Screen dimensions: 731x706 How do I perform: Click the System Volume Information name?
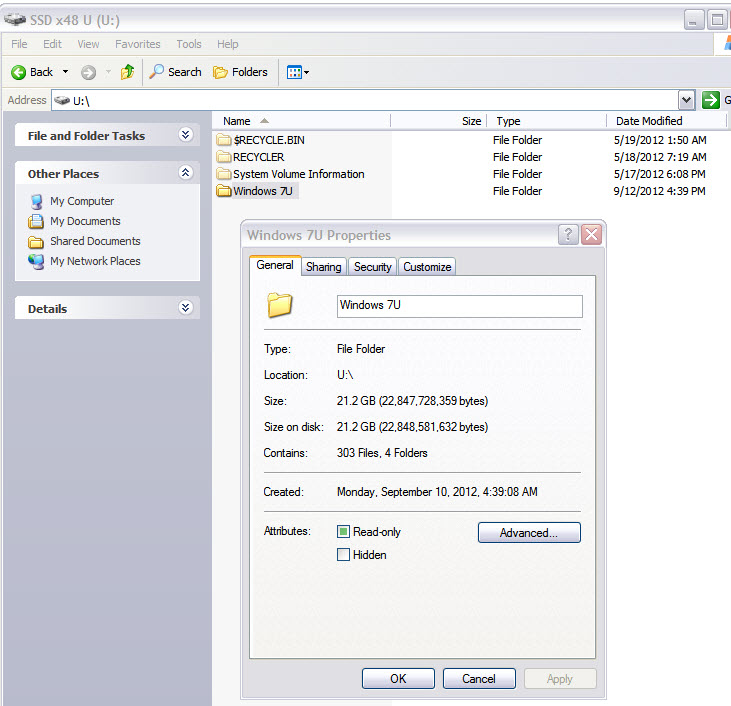click(299, 174)
